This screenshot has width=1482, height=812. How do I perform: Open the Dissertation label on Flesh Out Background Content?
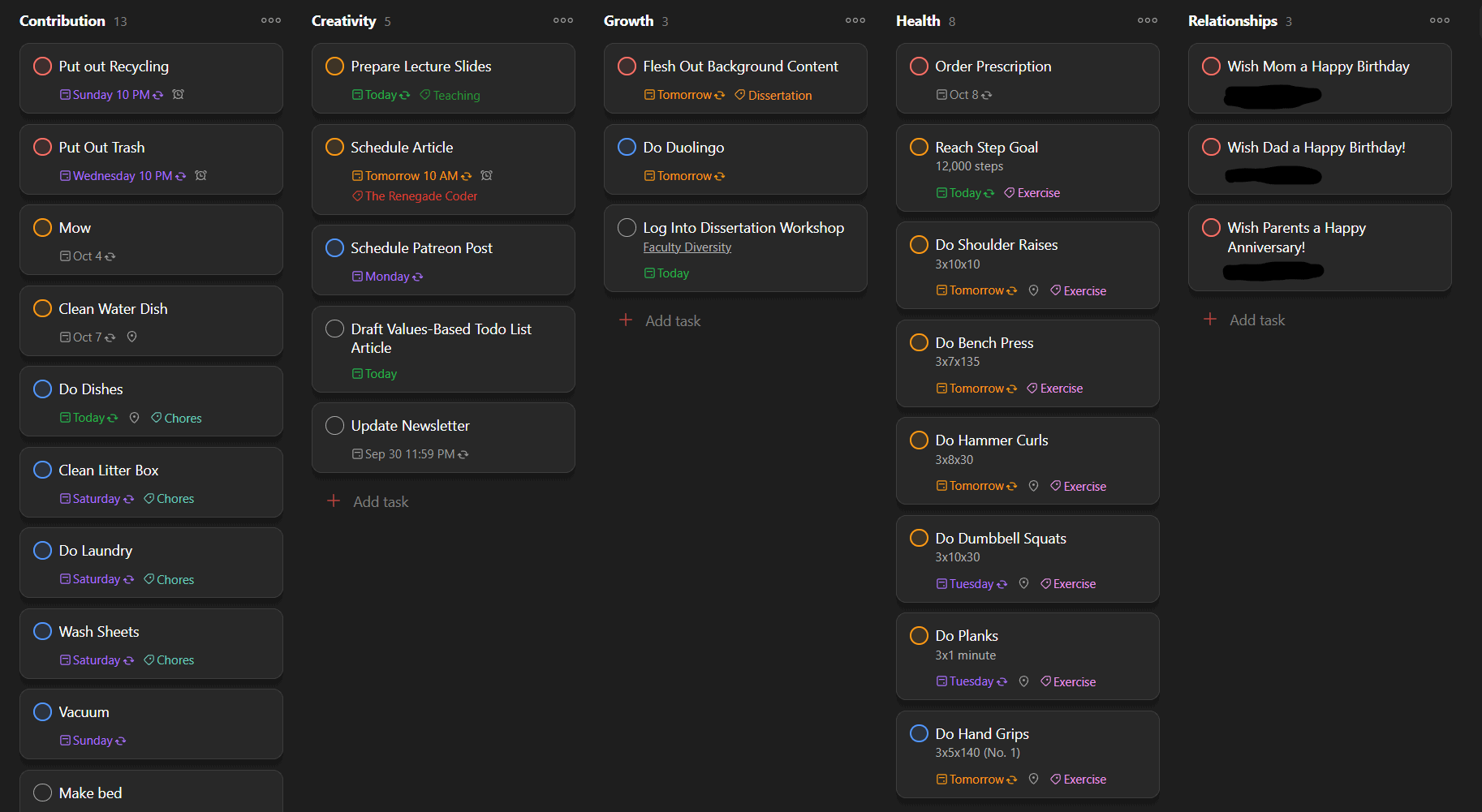pyautogui.click(x=772, y=95)
